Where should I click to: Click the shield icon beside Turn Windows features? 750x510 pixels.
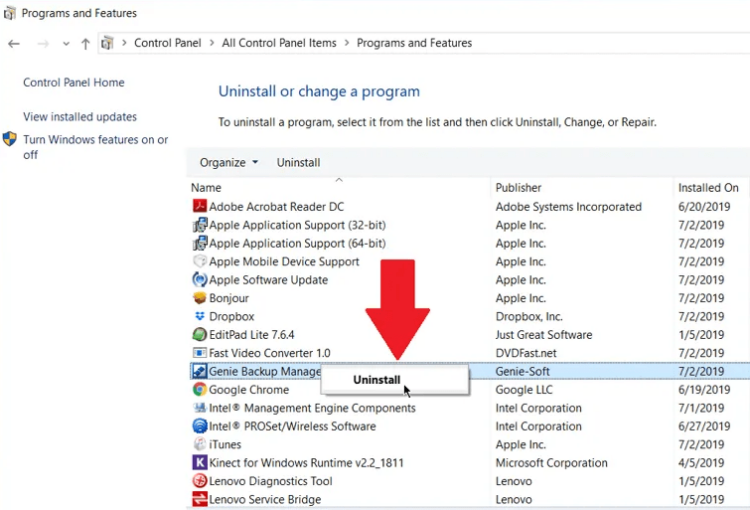10,139
